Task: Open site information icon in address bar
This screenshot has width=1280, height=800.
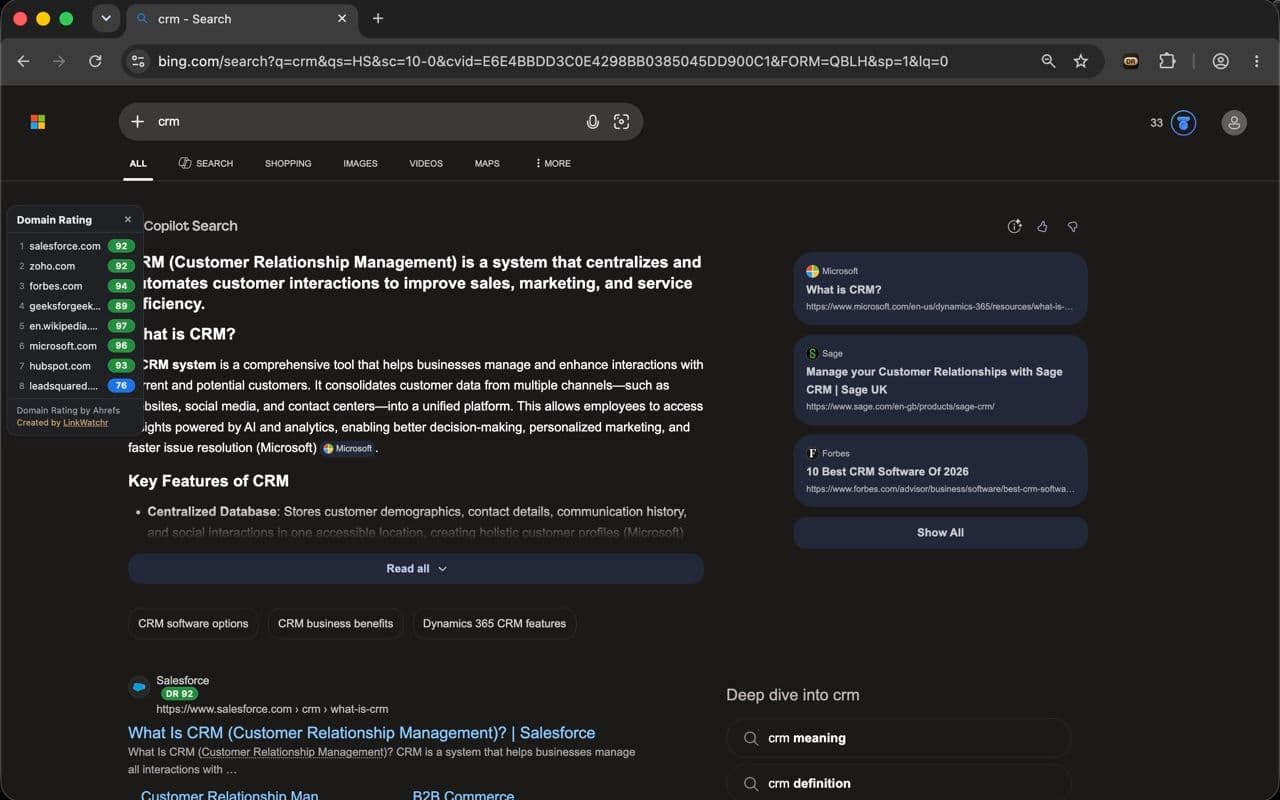Action: tap(139, 61)
